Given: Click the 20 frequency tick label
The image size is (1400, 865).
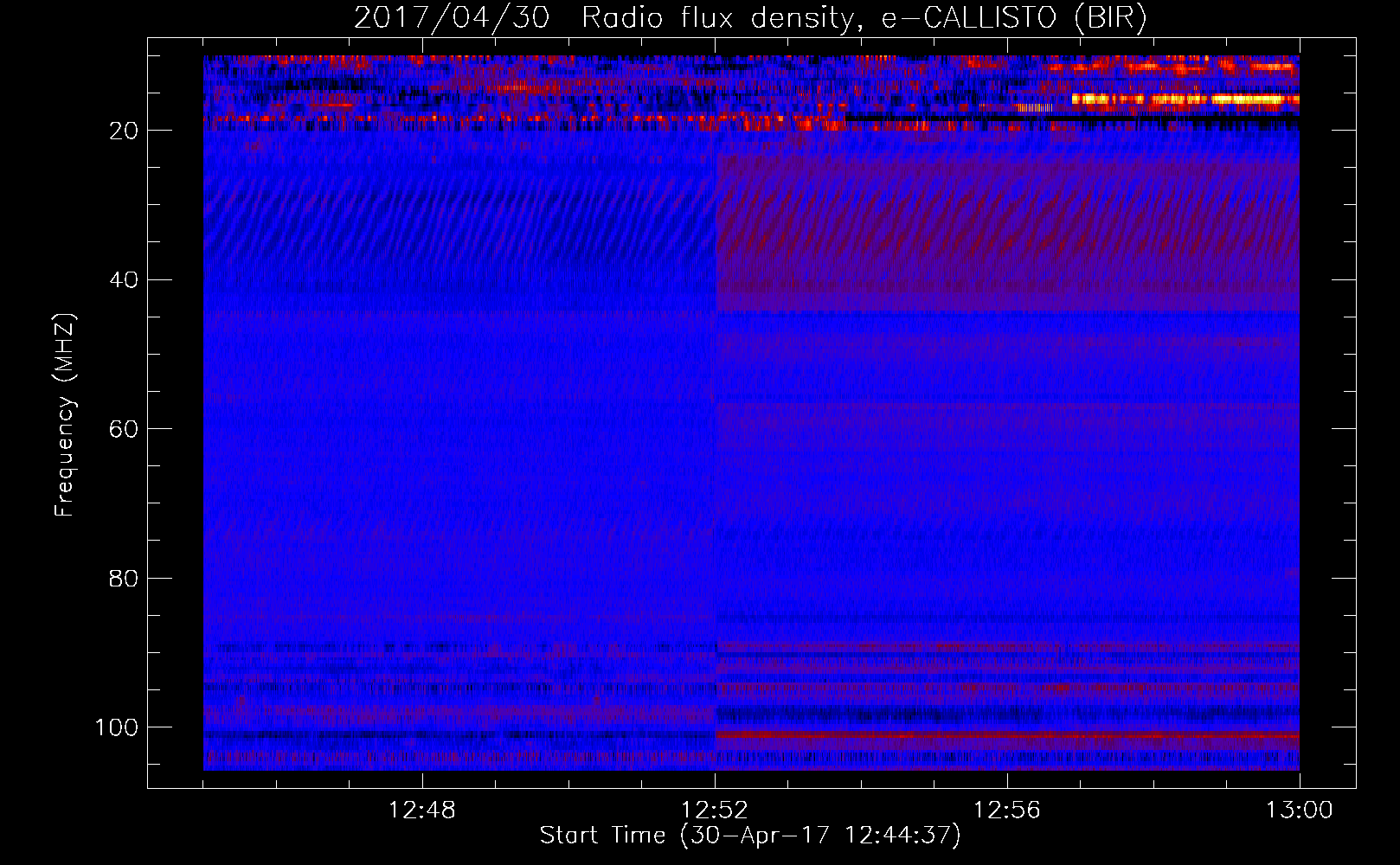Looking at the screenshot, I should coord(124,131).
